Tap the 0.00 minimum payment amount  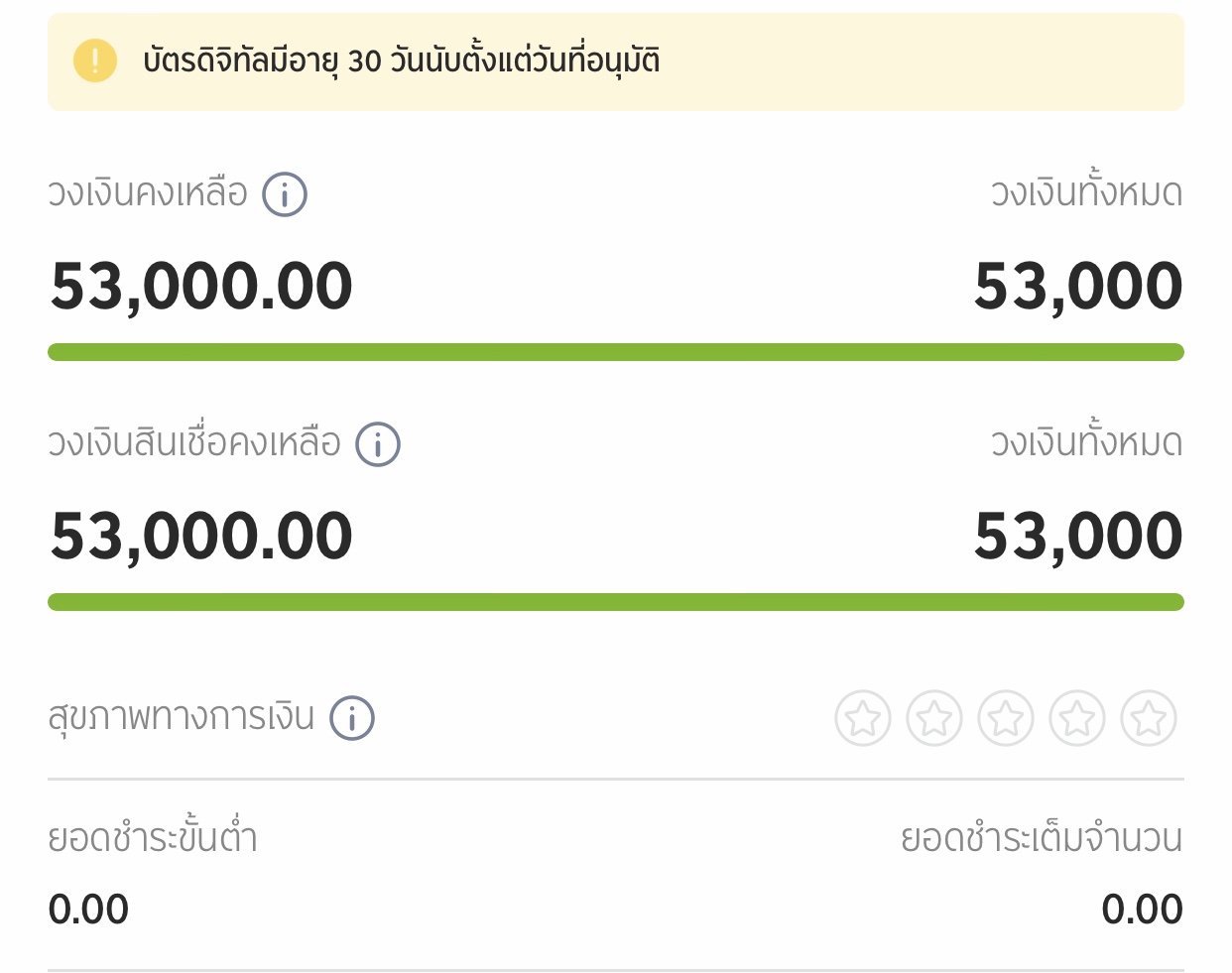pyautogui.click(x=88, y=910)
